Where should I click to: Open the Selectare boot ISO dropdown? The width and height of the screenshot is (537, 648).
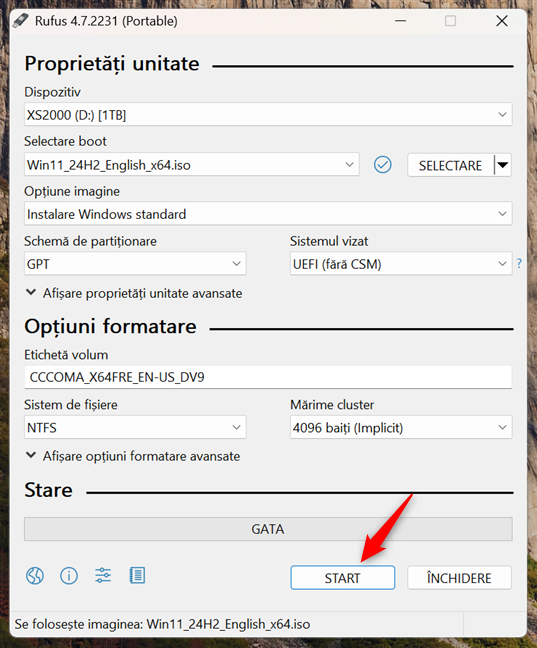pyautogui.click(x=191, y=164)
